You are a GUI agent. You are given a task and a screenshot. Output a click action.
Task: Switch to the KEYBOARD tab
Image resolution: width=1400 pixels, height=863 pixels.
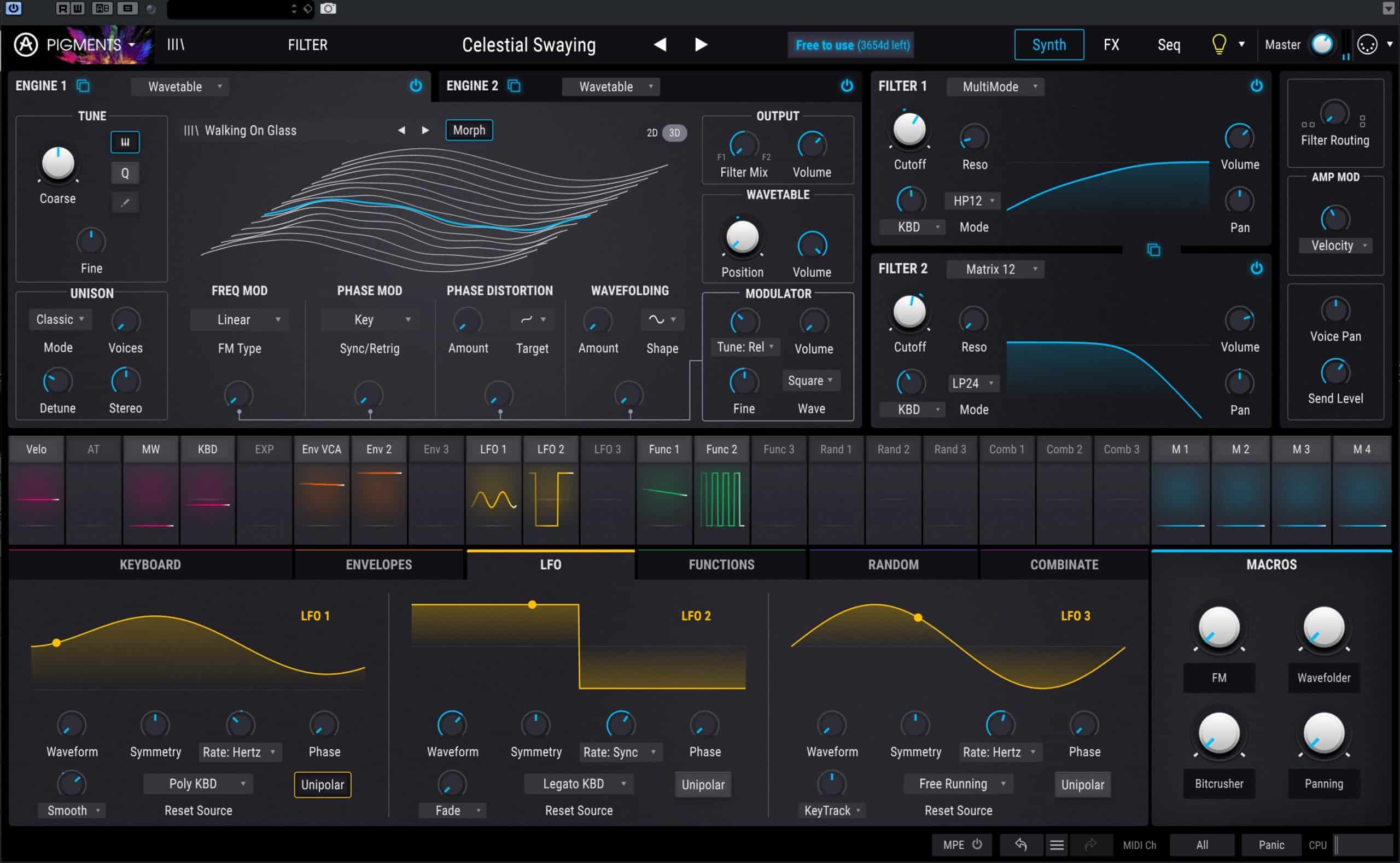[x=150, y=565]
